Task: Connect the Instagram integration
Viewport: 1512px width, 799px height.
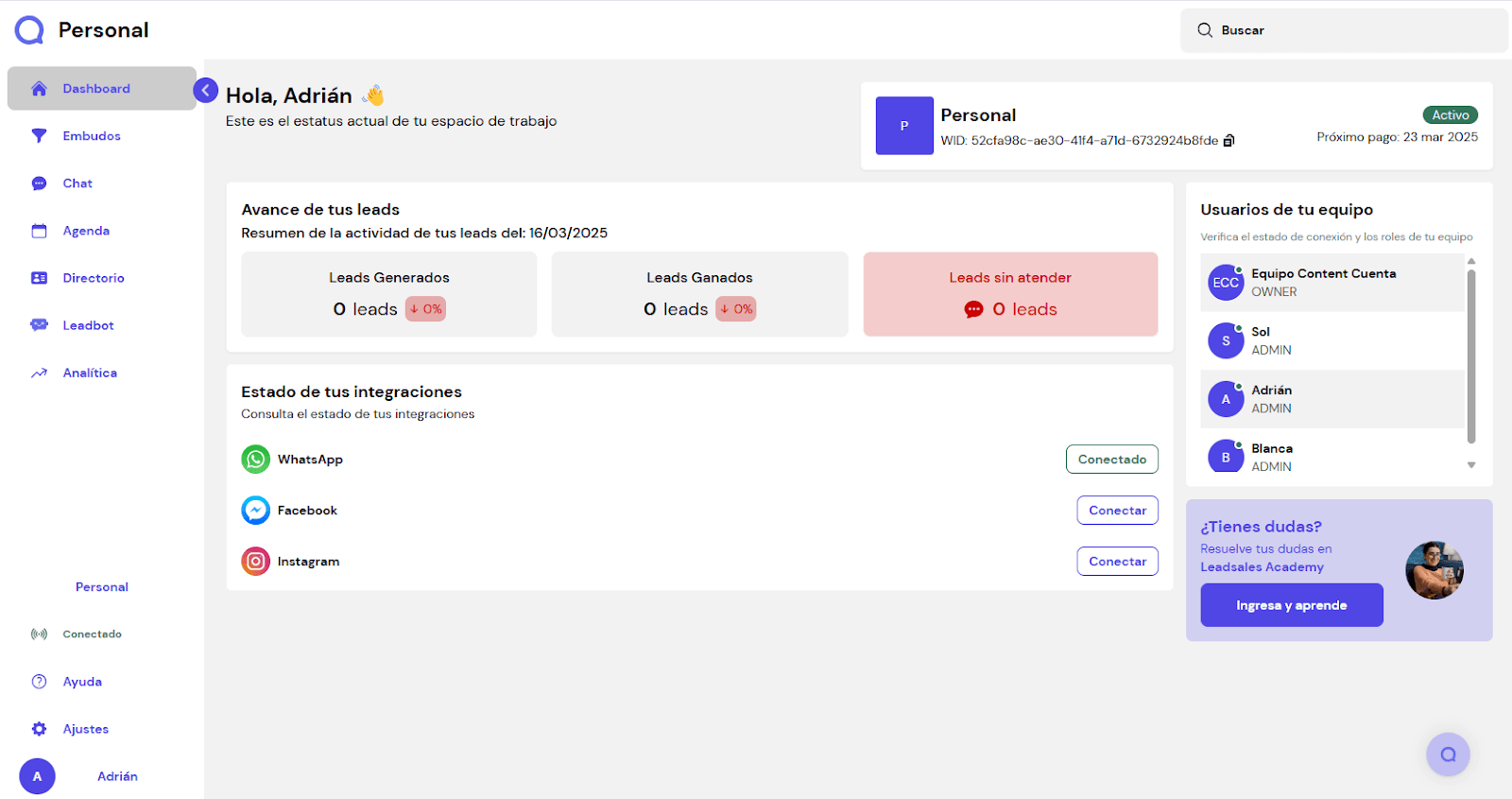Action: 1117,562
